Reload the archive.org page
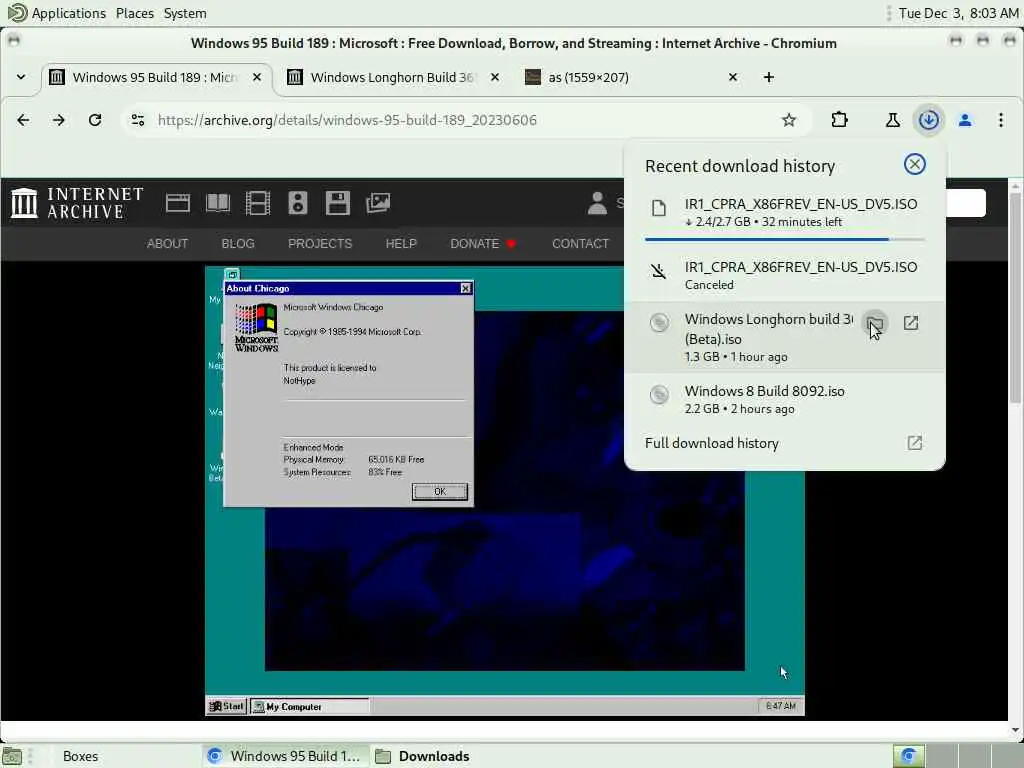The width and height of the screenshot is (1024, 768). [x=95, y=120]
